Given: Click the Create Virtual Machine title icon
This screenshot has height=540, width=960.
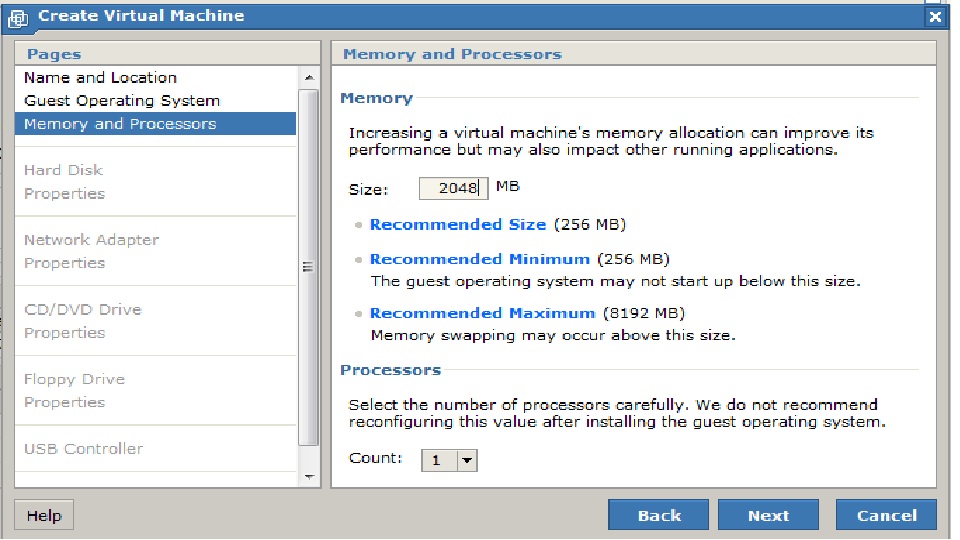Looking at the screenshot, I should [x=18, y=17].
